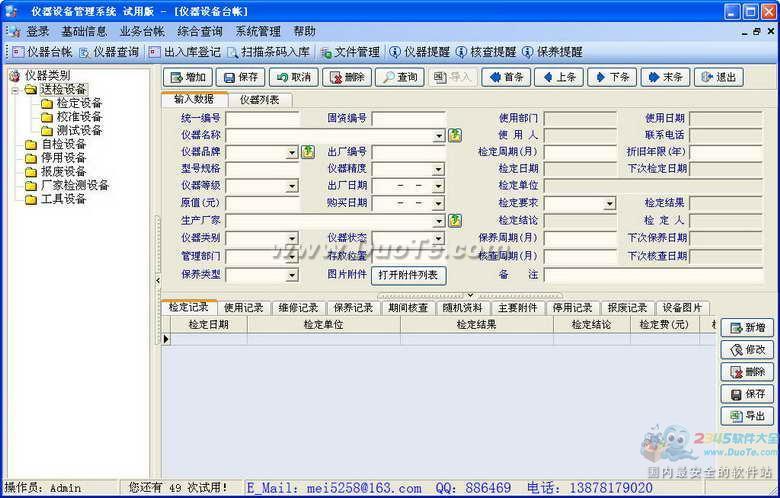Click the green icon beside 生产厂家 field
This screenshot has height=498, width=780.
[455, 220]
